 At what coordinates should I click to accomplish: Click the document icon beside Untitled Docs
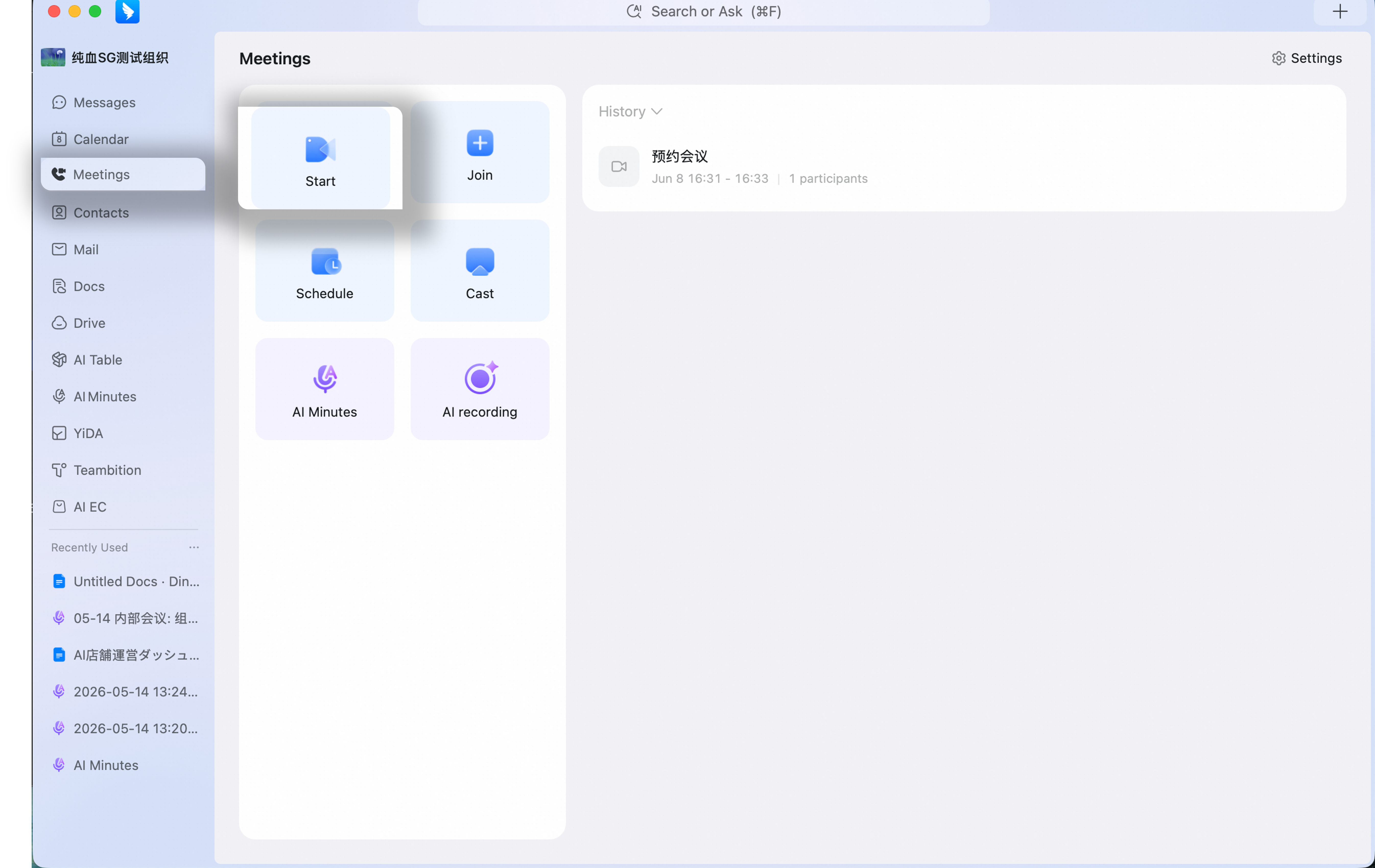[x=59, y=581]
